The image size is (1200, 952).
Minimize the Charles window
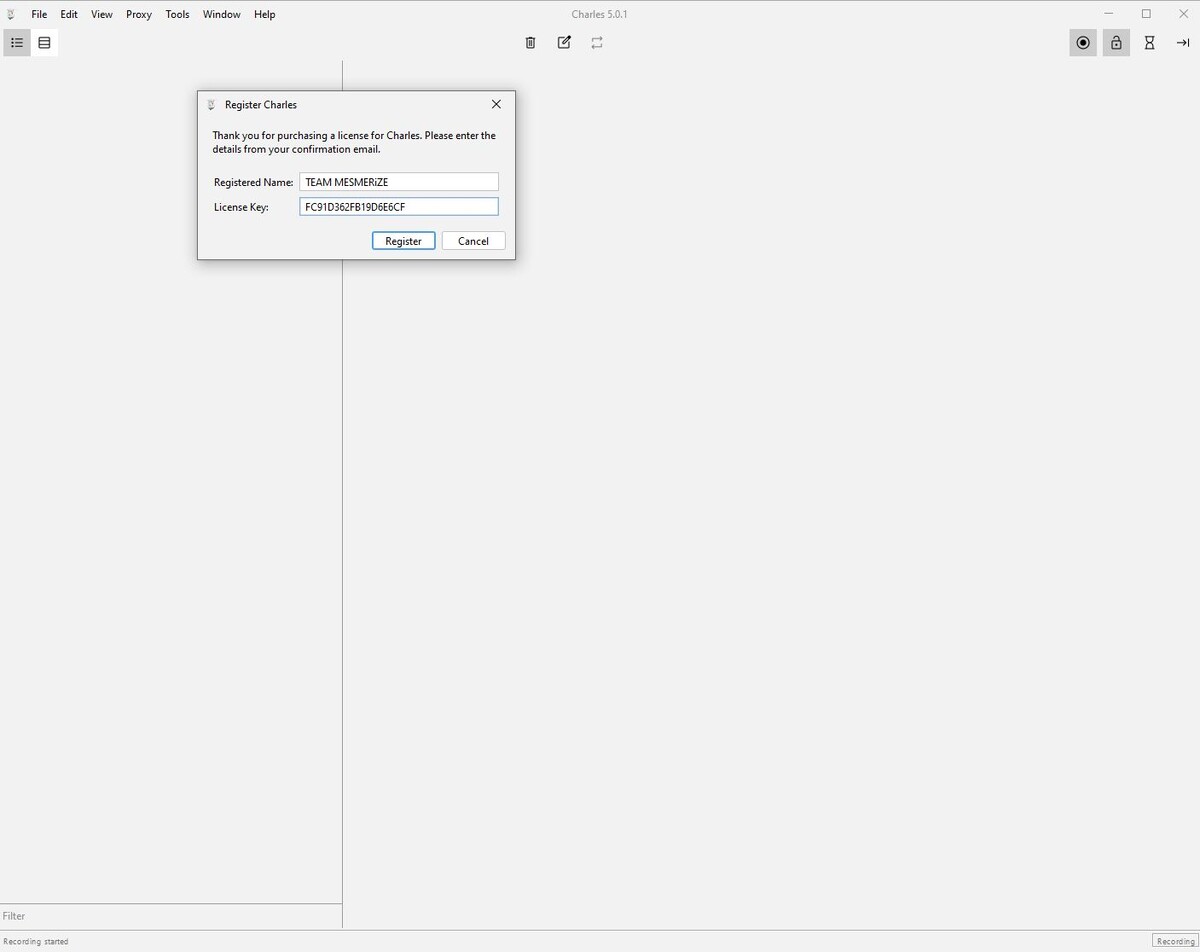(1110, 14)
